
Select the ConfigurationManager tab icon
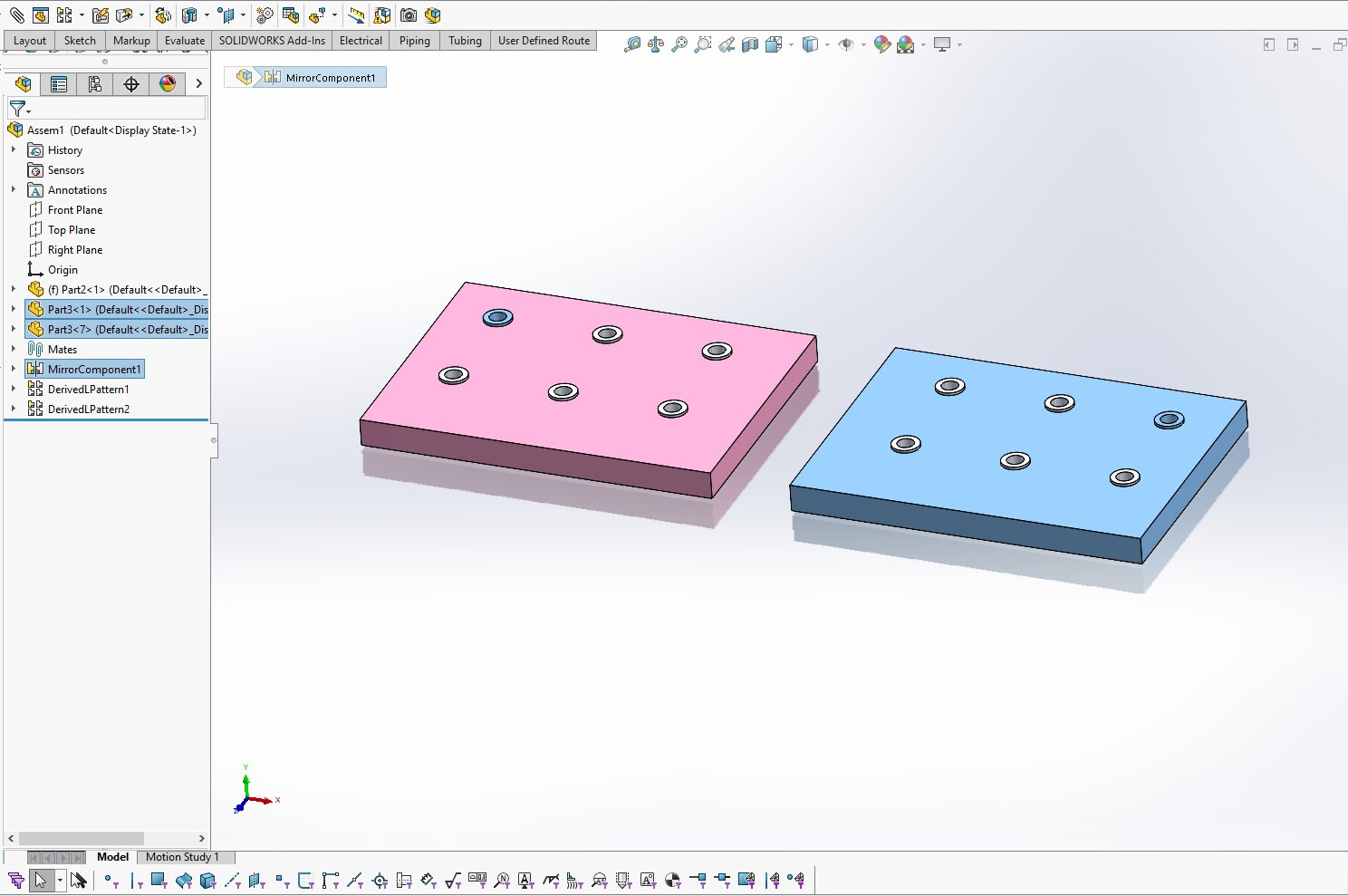coord(95,84)
